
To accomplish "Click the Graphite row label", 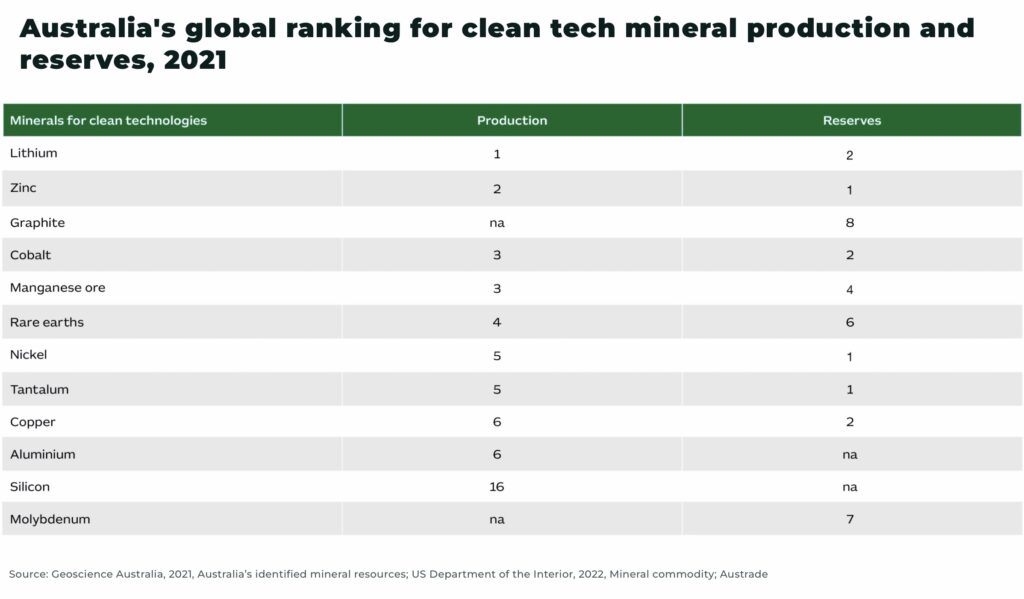I will click(37, 223).
